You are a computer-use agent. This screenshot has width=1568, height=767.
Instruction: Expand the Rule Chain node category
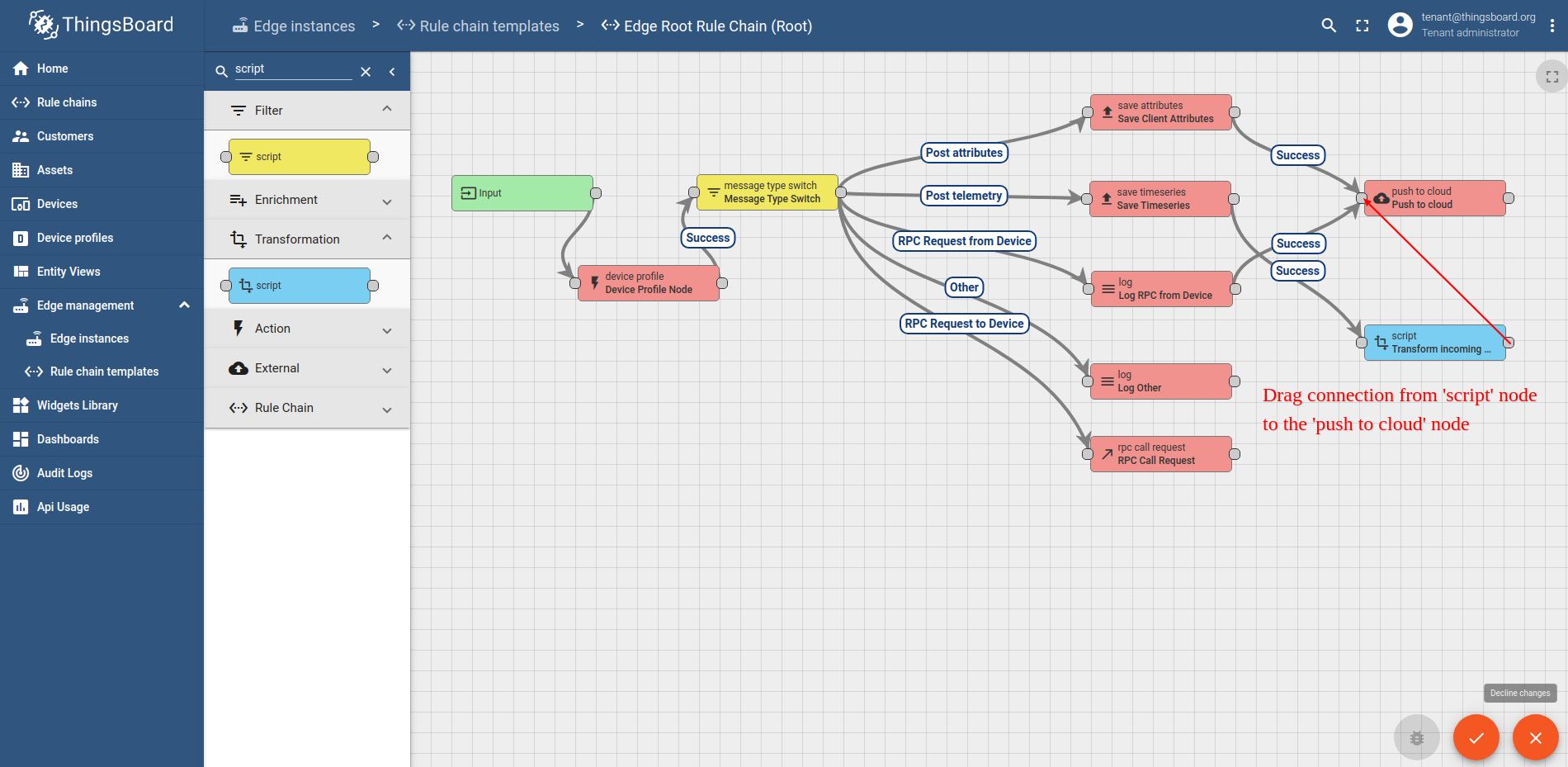tap(307, 408)
